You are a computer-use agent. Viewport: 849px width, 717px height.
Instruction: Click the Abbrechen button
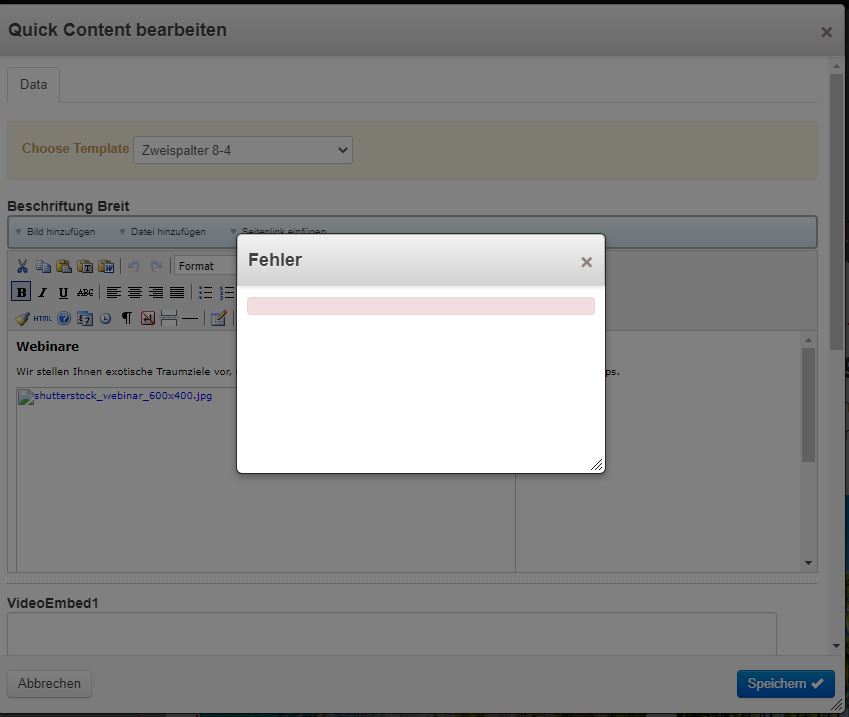click(49, 684)
